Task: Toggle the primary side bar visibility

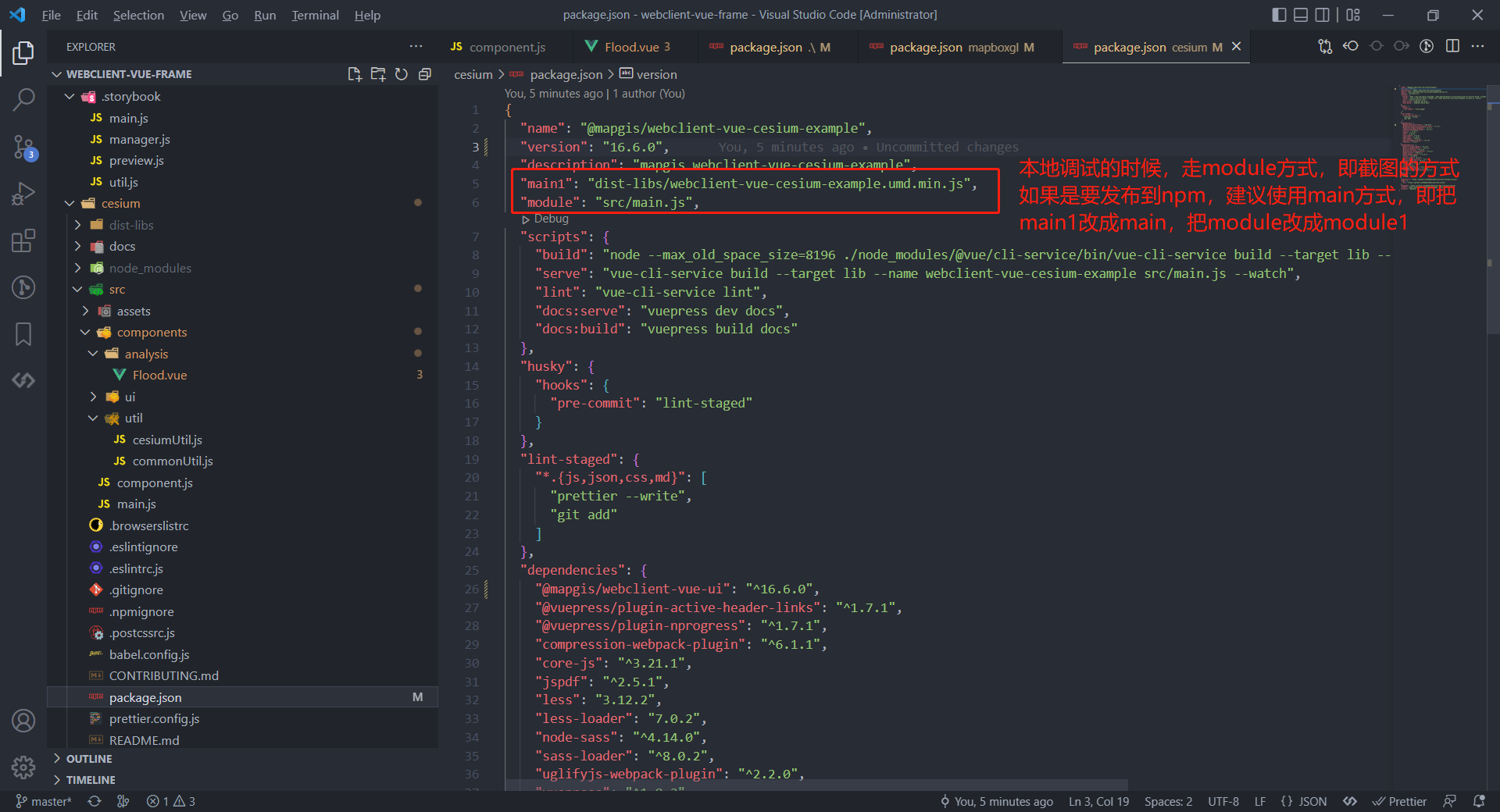Action: click(1279, 15)
